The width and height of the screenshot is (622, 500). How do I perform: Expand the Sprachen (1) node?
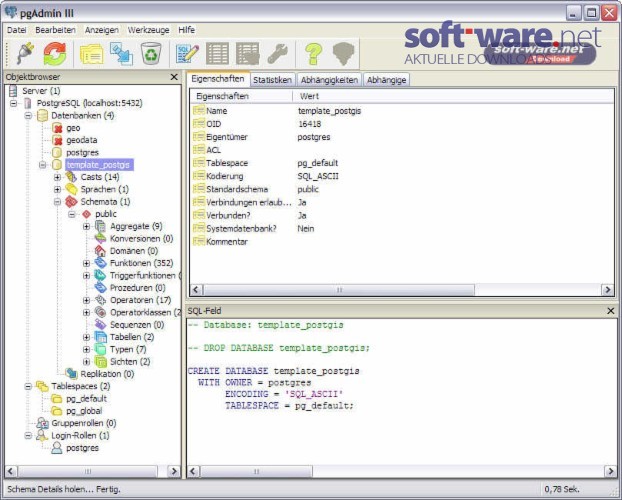[x=58, y=189]
